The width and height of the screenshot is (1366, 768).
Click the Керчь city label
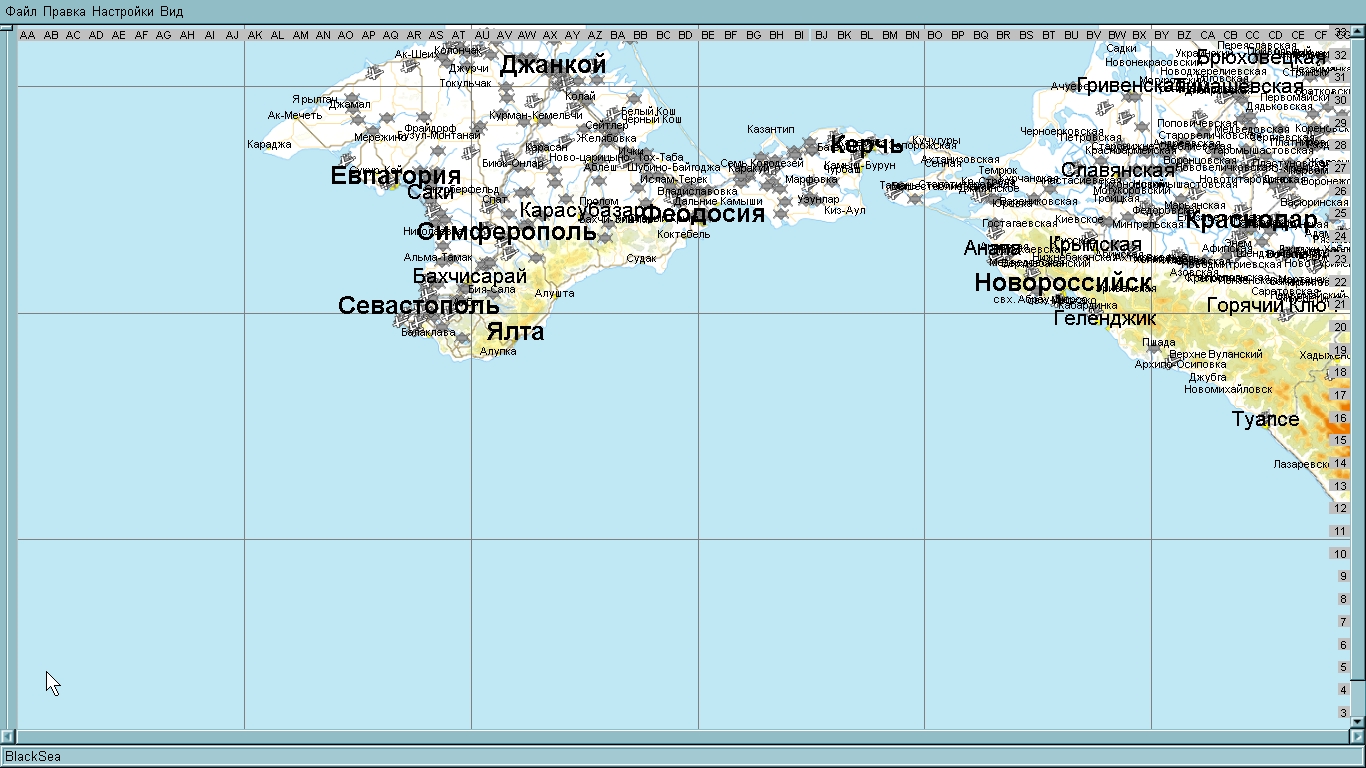coord(866,145)
